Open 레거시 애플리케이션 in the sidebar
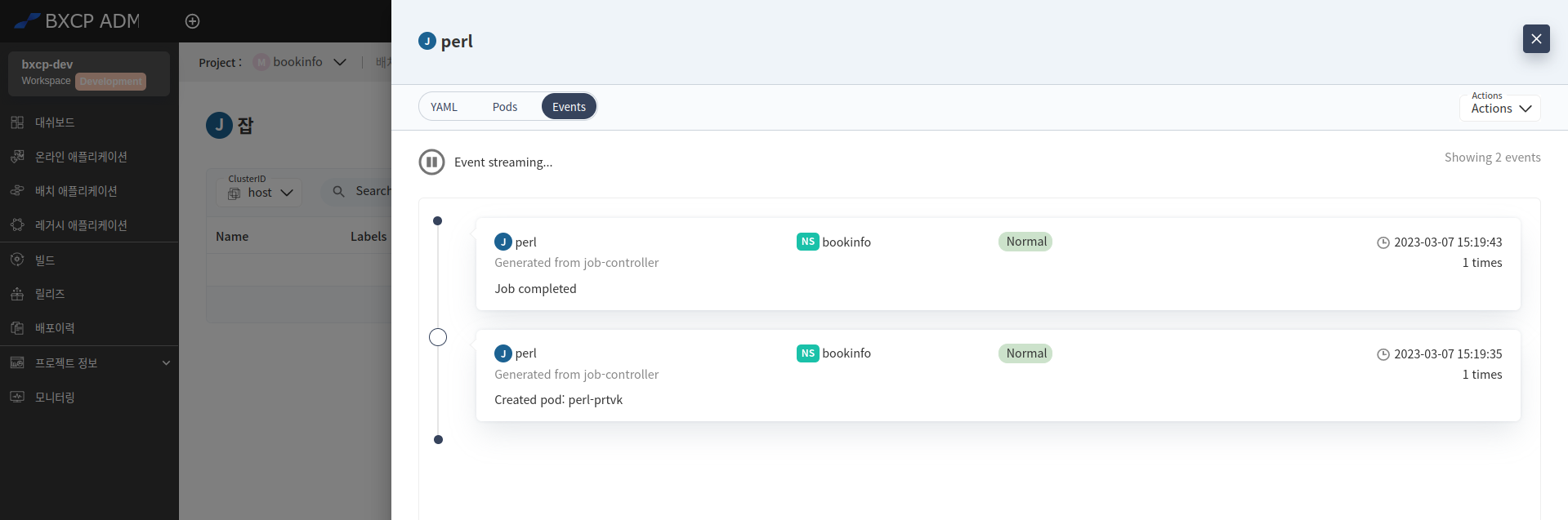Image resolution: width=1568 pixels, height=520 pixels. 89,225
